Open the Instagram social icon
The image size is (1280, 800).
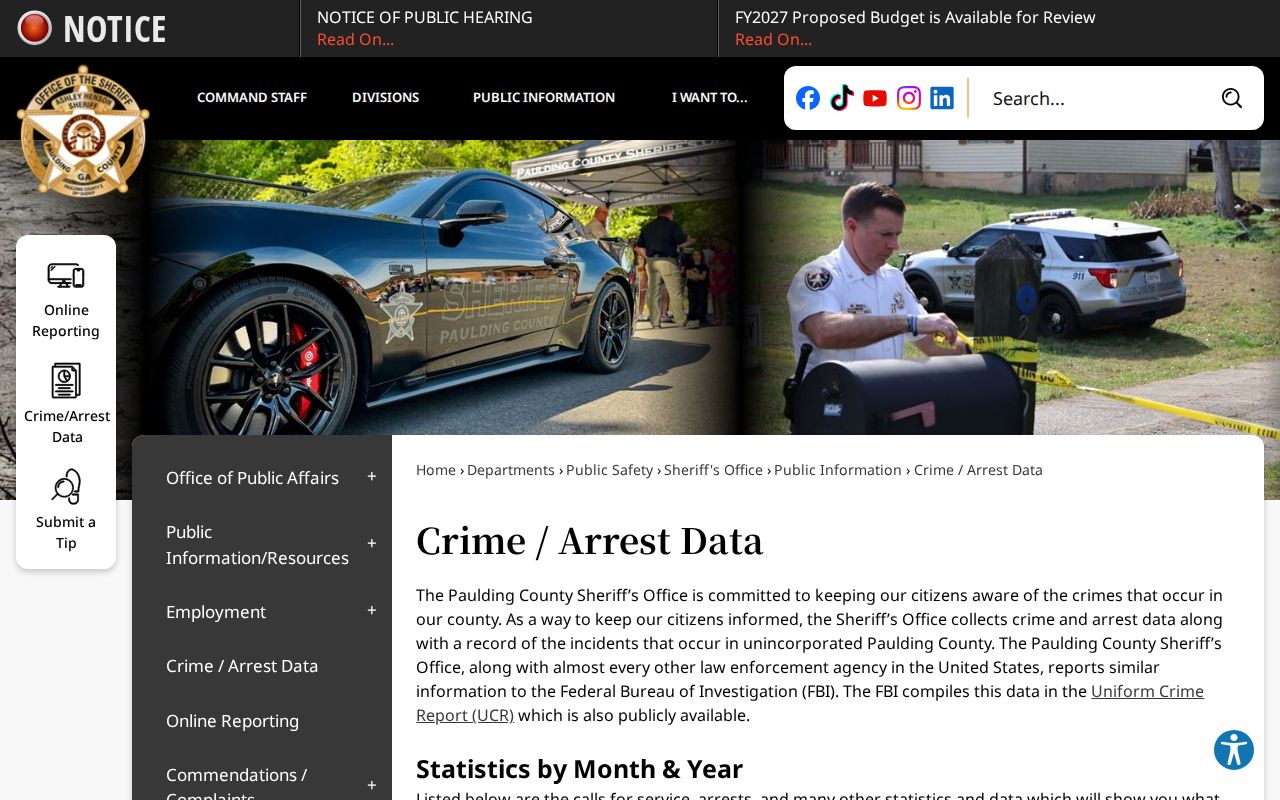click(909, 98)
